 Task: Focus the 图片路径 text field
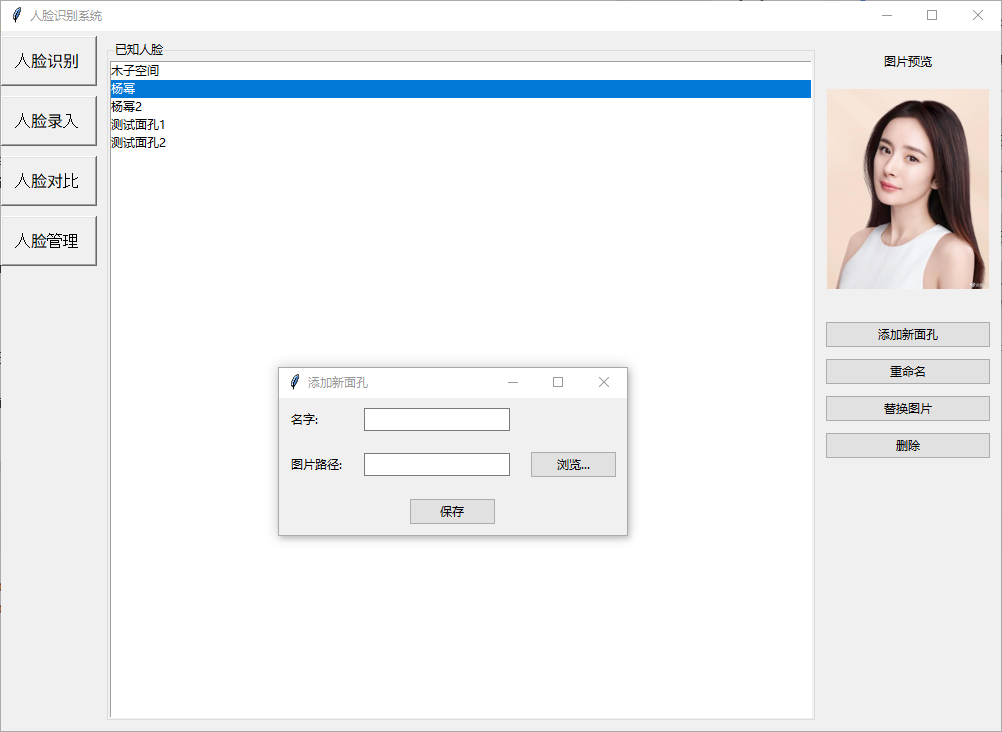(x=436, y=464)
